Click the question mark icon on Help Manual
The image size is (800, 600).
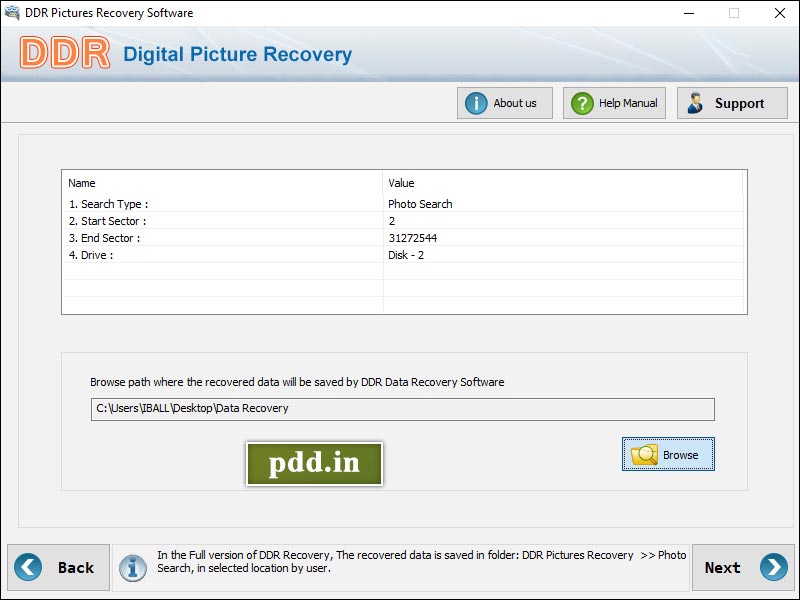[x=581, y=103]
